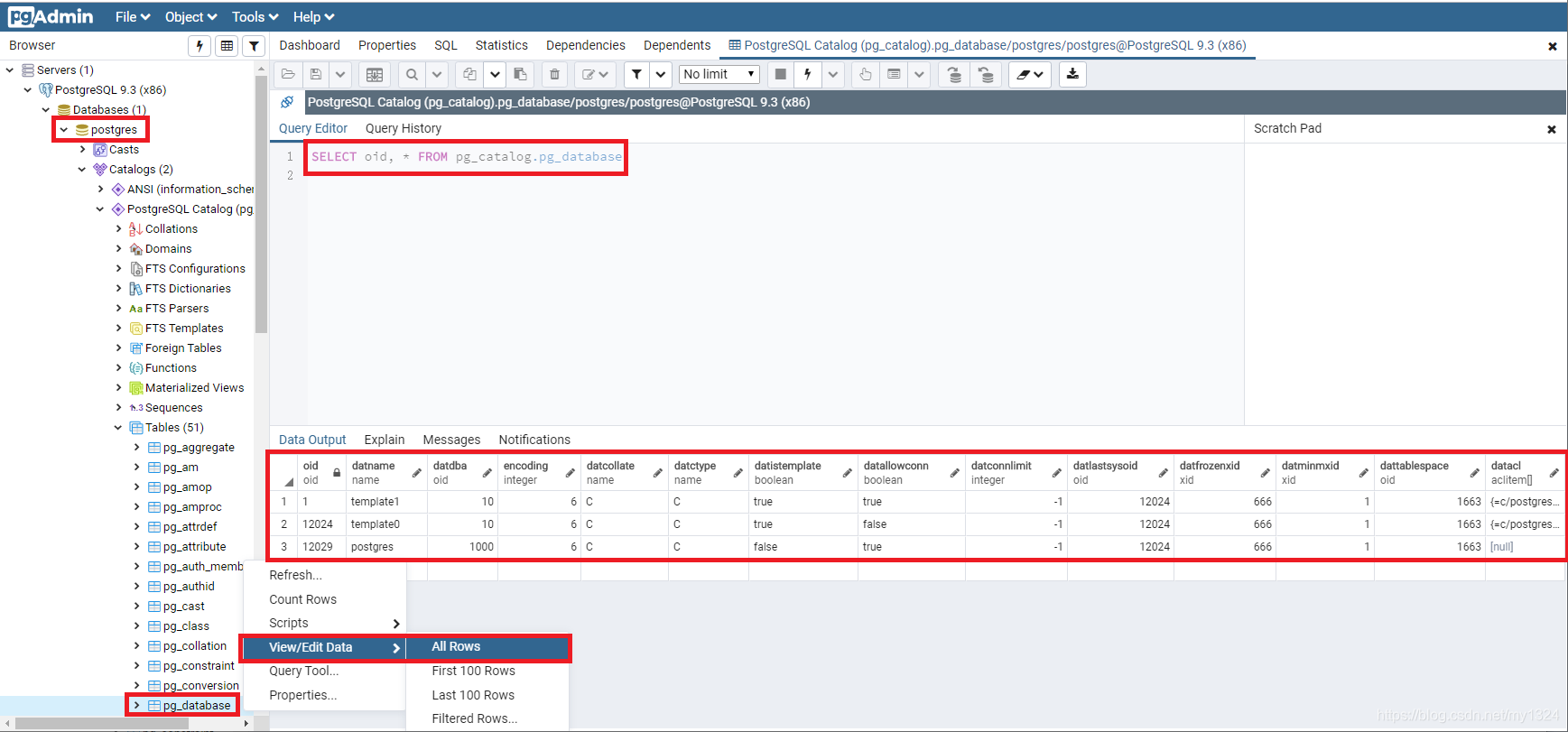
Task: Open the File menu
Action: point(133,17)
